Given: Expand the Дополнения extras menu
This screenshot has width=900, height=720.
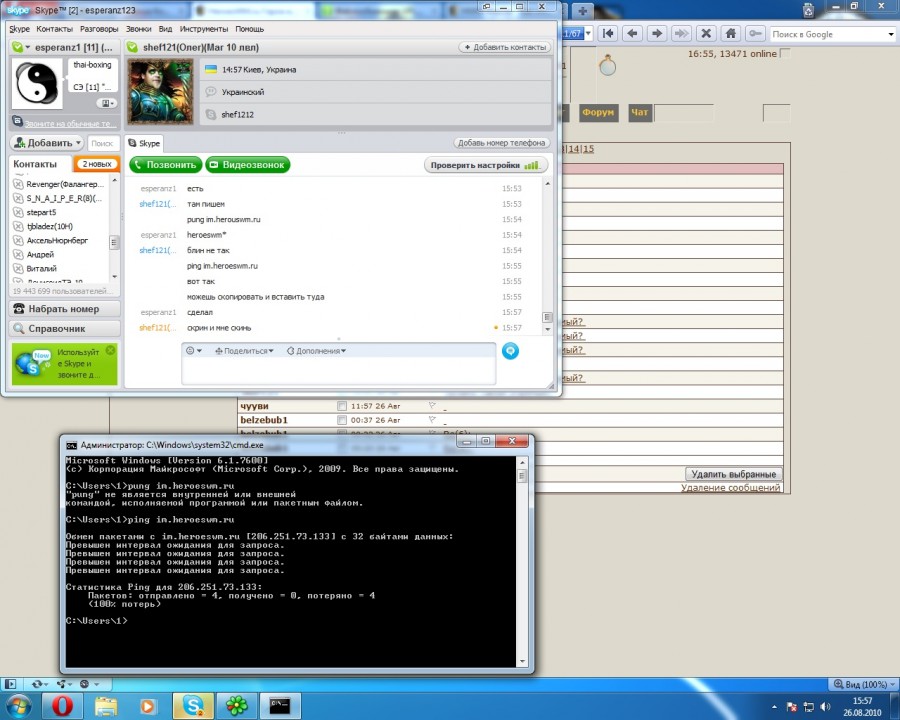Looking at the screenshot, I should point(316,351).
